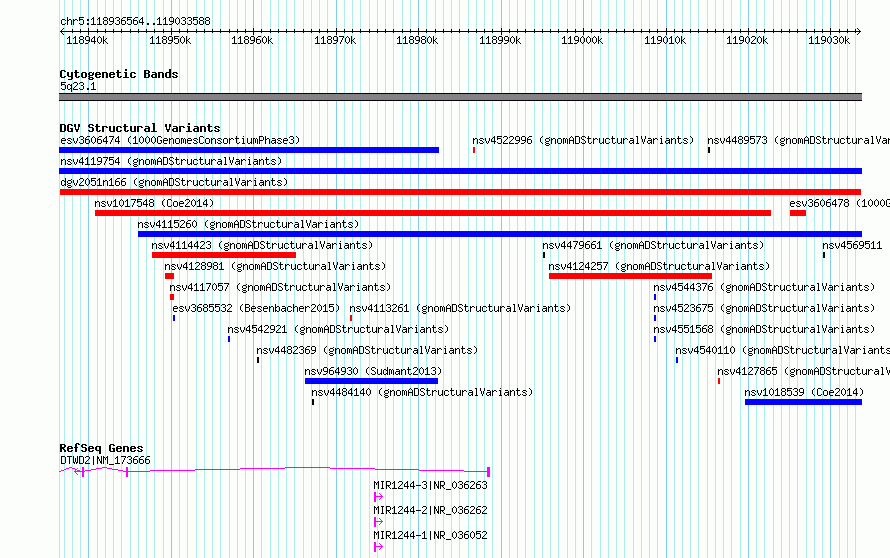Click nsv4542921 variant label
The width and height of the screenshot is (890, 558).
[x=338, y=329]
